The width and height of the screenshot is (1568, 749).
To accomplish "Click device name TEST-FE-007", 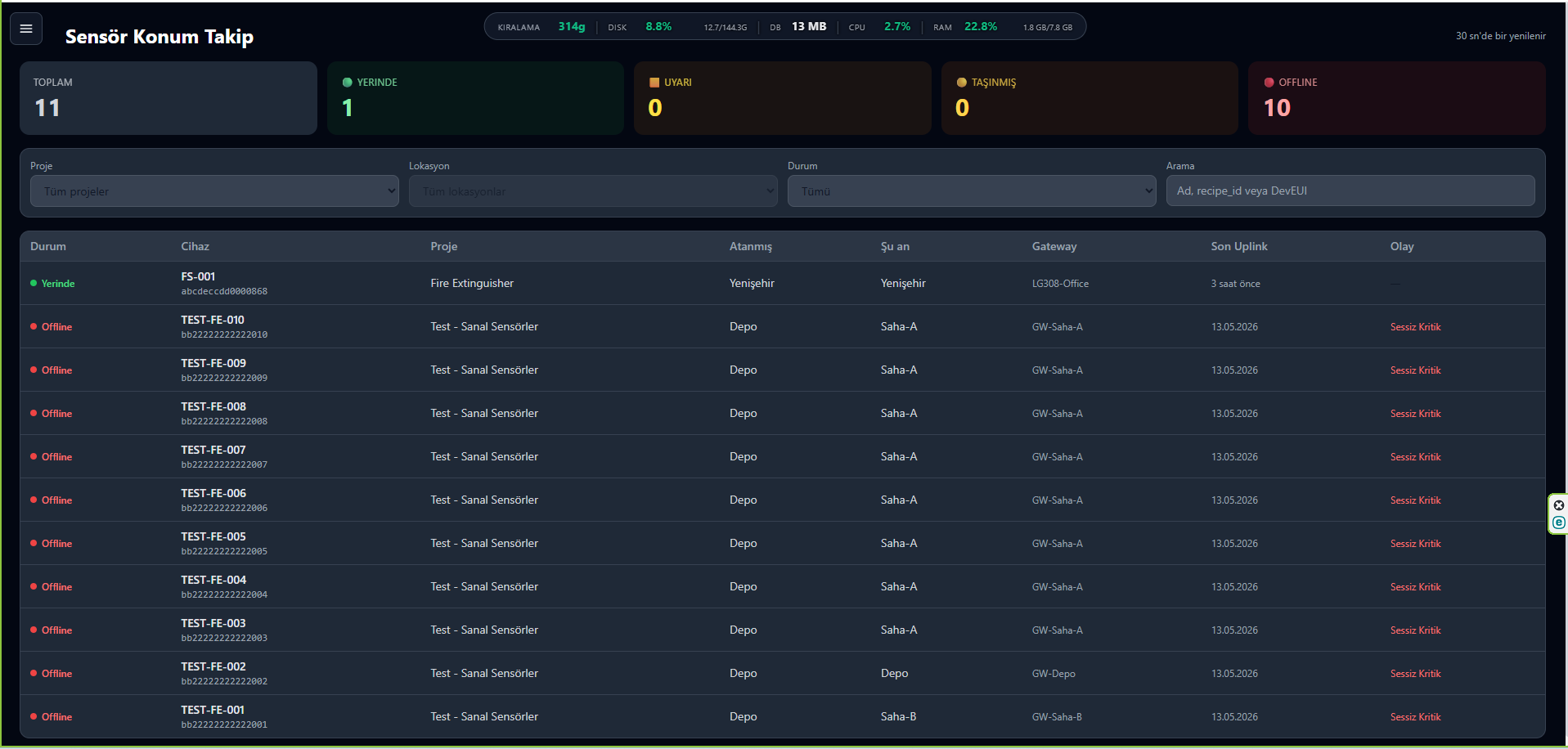I will click(x=213, y=450).
